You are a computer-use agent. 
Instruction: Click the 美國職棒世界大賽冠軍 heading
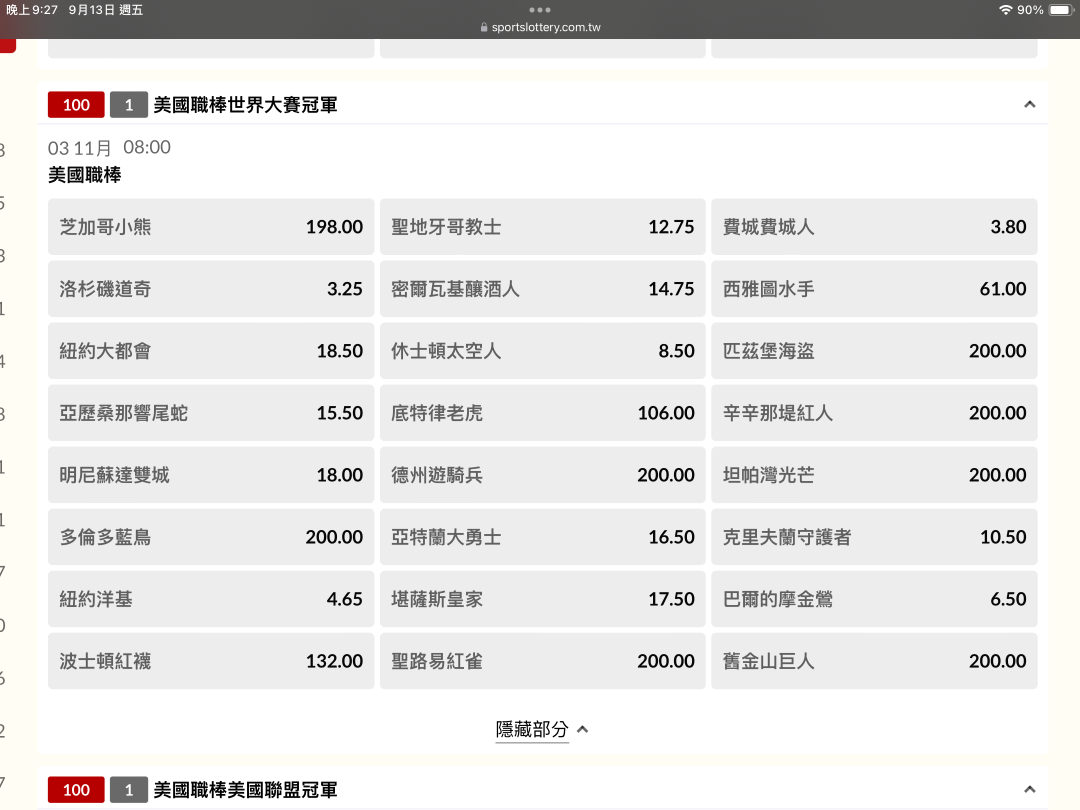(245, 105)
